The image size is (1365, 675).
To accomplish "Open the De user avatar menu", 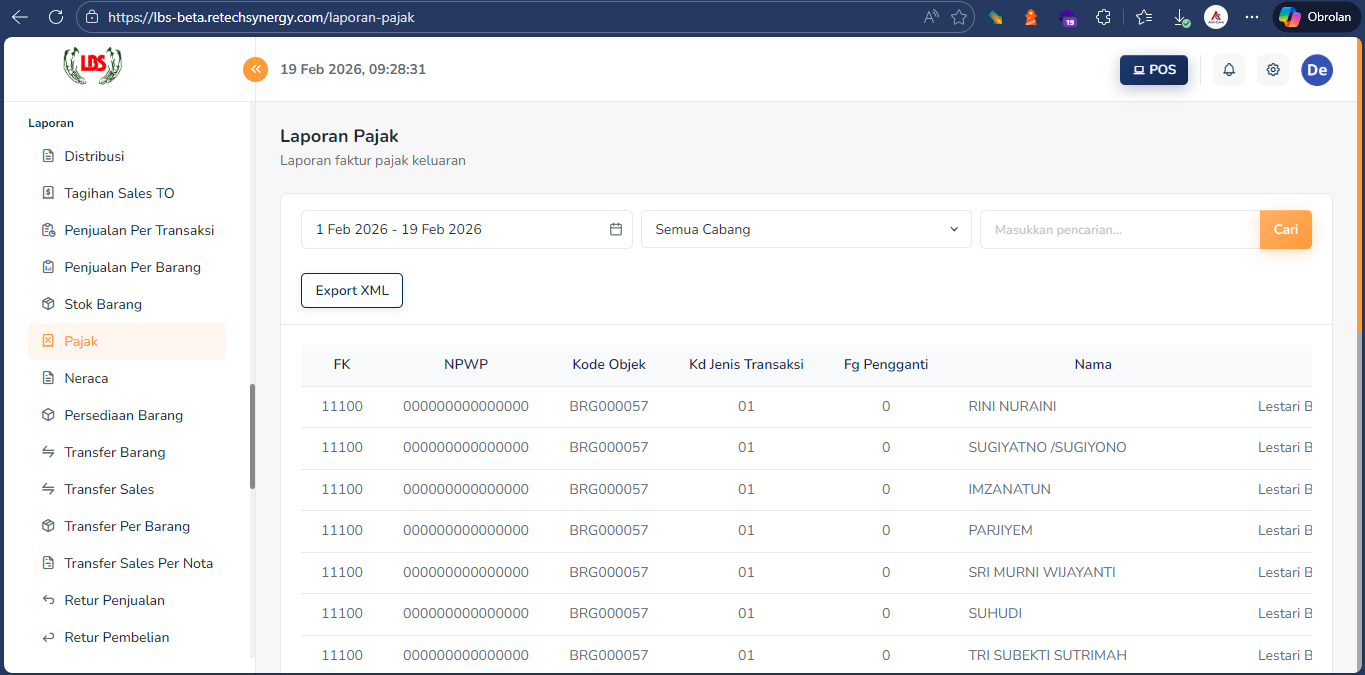I will pyautogui.click(x=1317, y=70).
